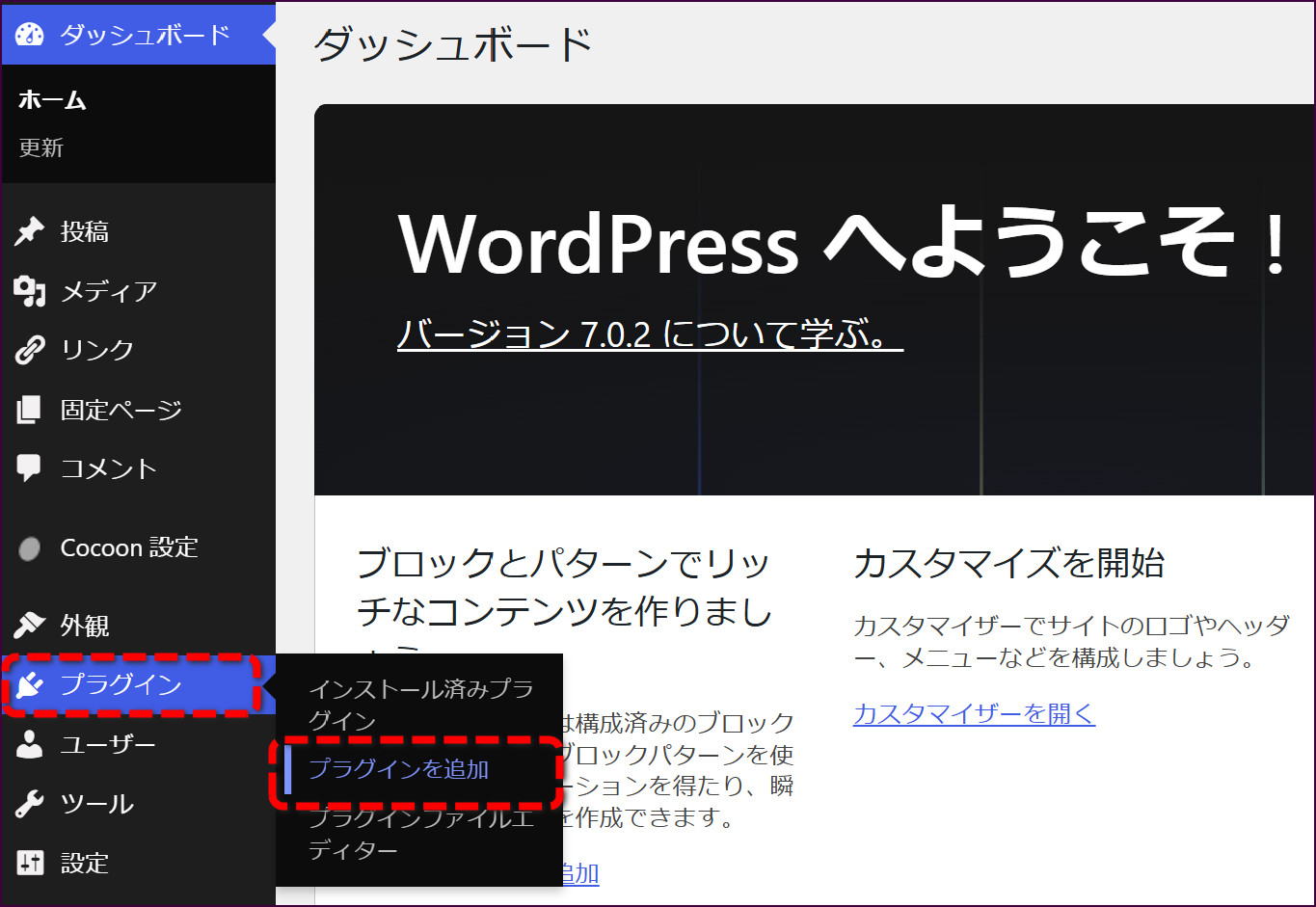The image size is (1316, 907).
Task: Click the pages icon beside 固定ページ
Action: (30, 410)
